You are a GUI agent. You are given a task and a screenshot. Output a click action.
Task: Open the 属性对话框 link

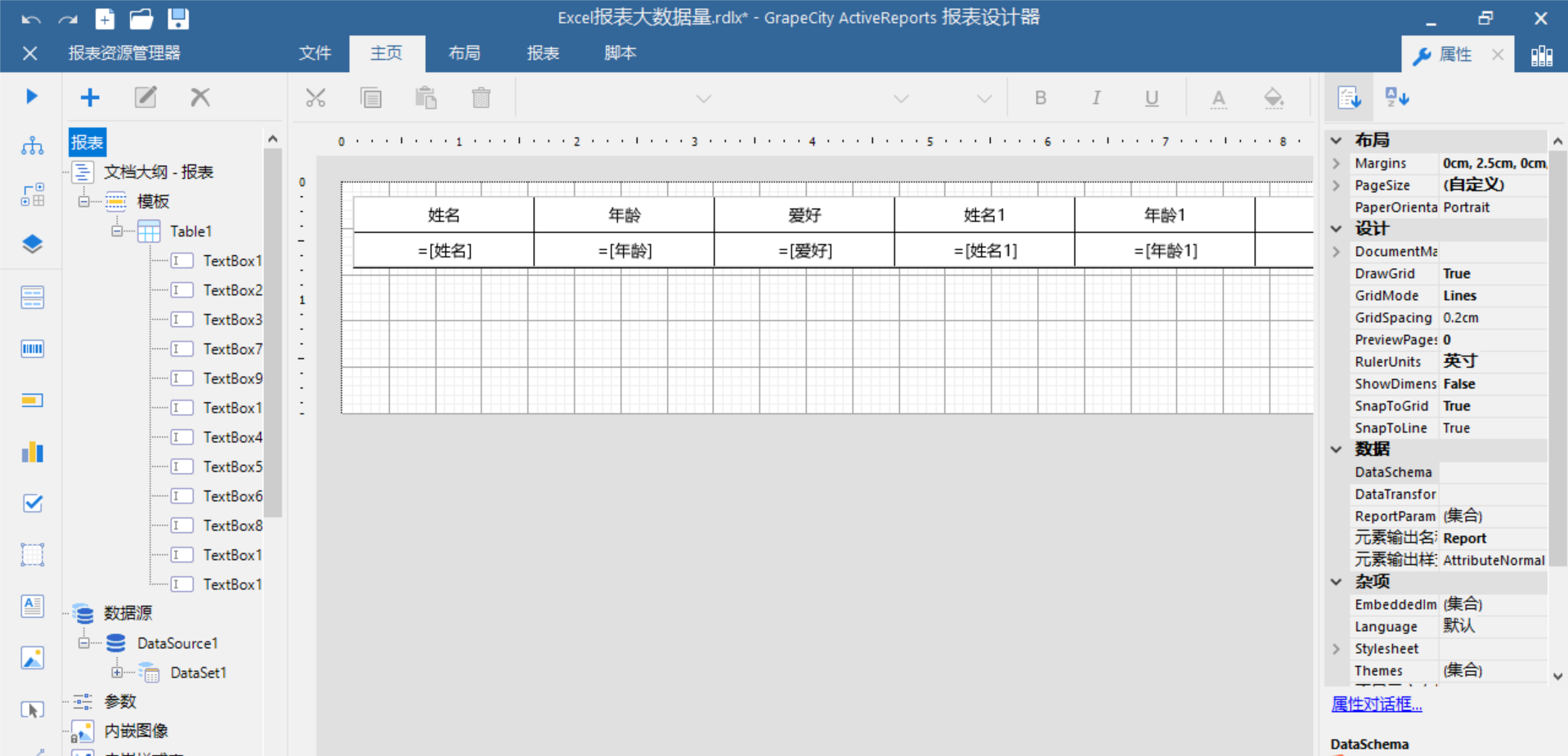pos(1377,704)
